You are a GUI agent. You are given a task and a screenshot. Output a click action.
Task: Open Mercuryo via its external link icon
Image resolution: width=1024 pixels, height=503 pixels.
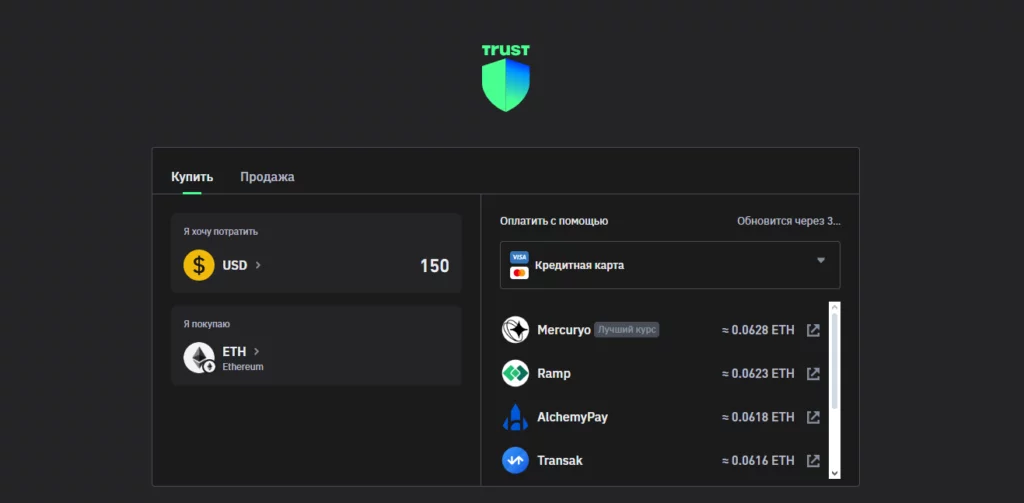[x=813, y=330]
